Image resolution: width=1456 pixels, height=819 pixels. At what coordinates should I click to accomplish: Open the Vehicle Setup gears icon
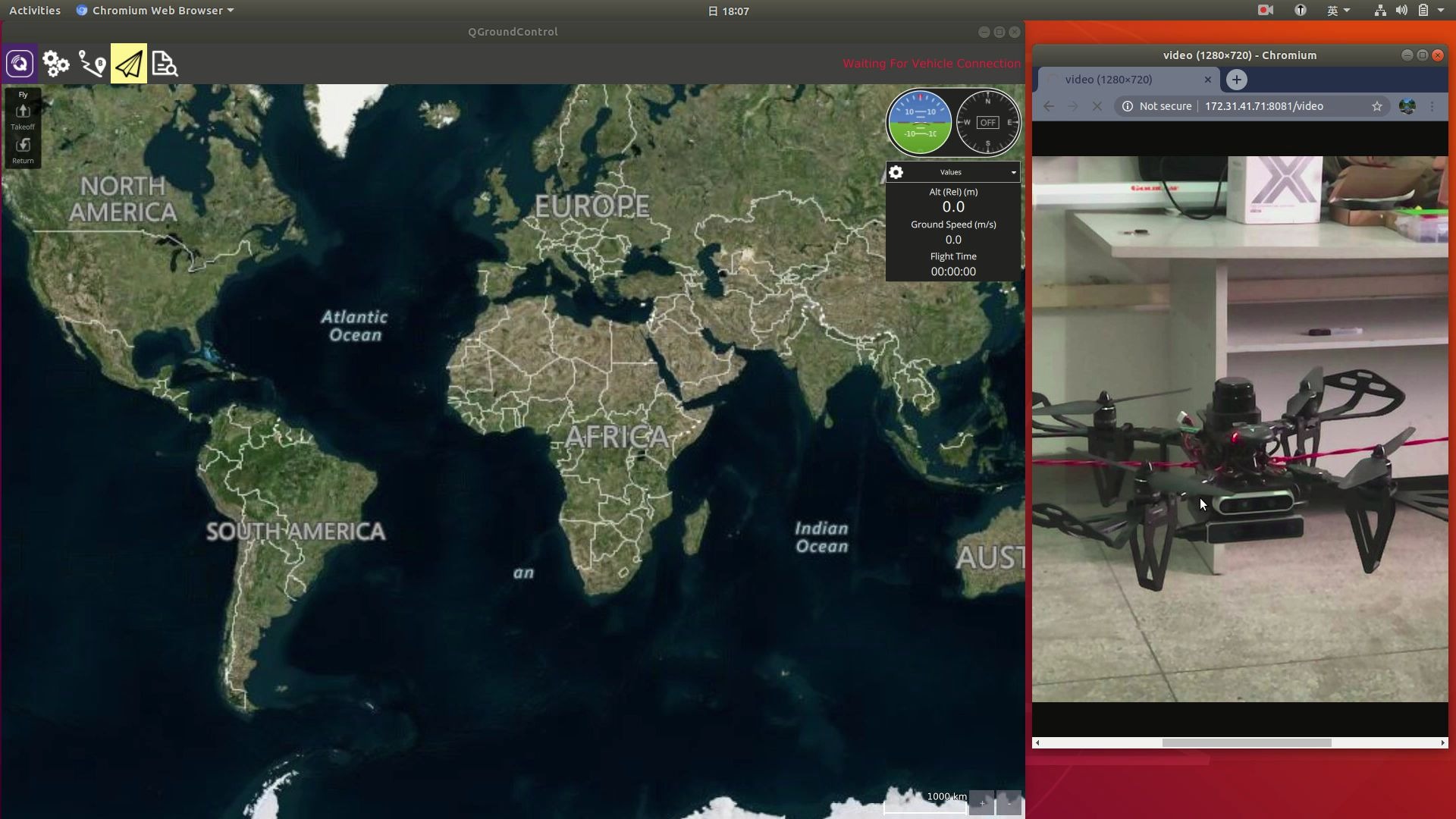tap(55, 64)
